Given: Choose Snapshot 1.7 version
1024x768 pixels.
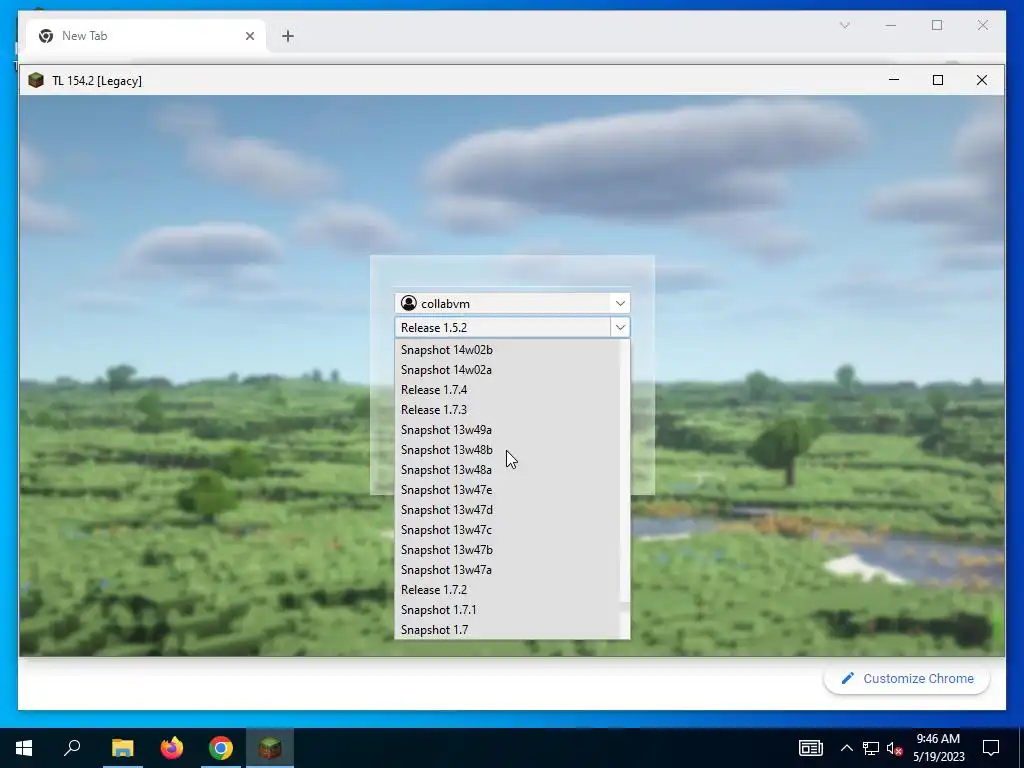Looking at the screenshot, I should [x=507, y=630].
